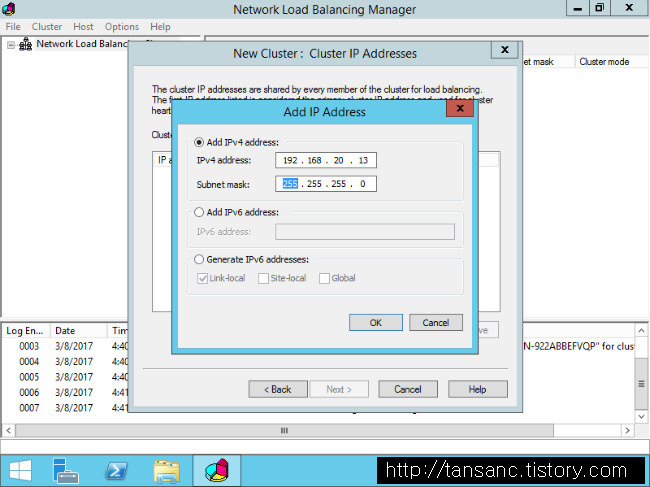Viewport: 650px width, 487px height.
Task: Select log entry 0003
Action: coord(29,346)
